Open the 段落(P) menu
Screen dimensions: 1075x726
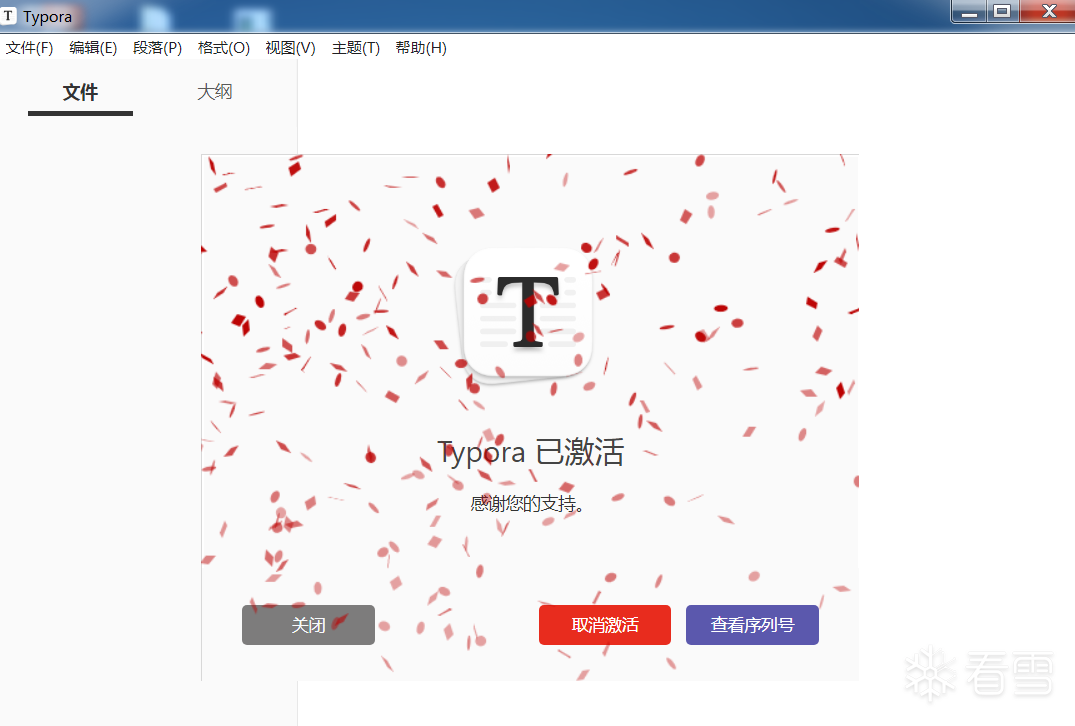coord(158,48)
